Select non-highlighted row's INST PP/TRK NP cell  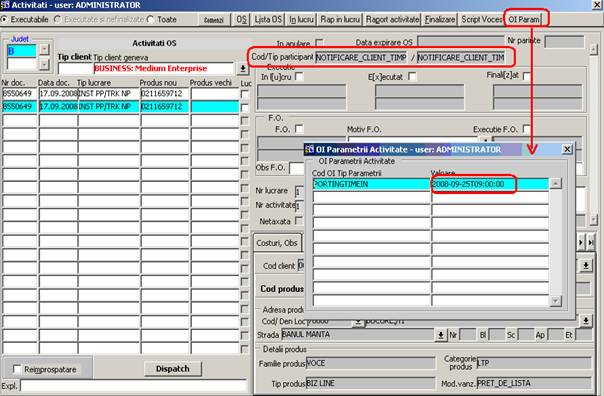[109, 94]
